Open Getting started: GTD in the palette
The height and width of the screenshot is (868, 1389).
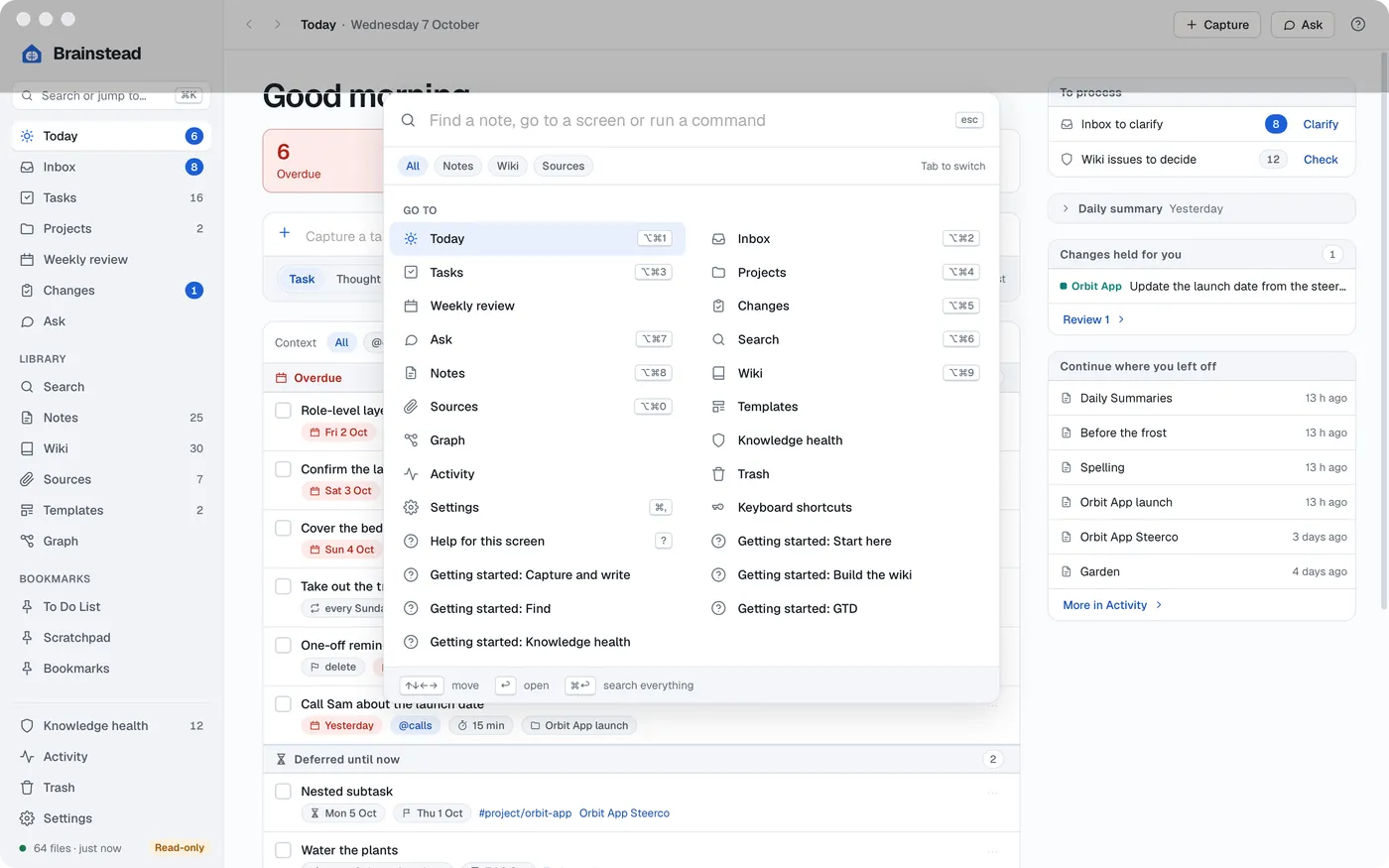[846, 609]
